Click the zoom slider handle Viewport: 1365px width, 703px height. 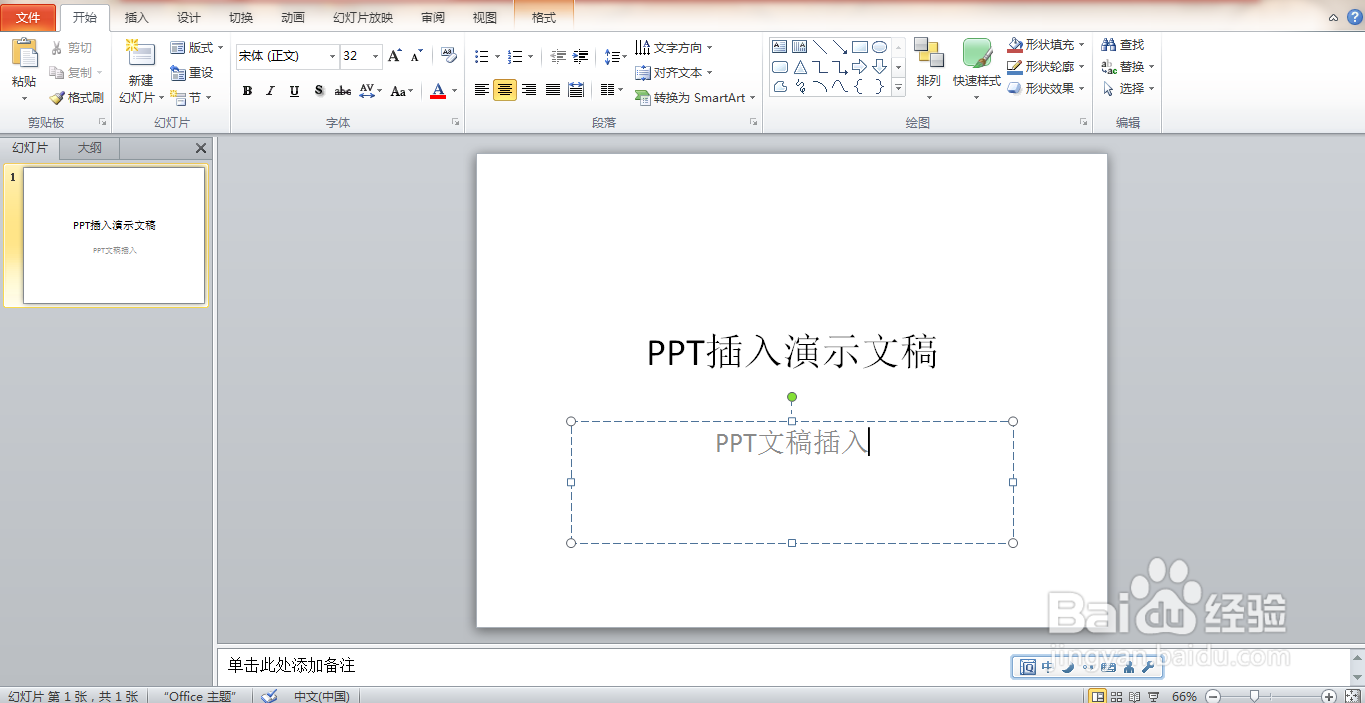point(1254,696)
